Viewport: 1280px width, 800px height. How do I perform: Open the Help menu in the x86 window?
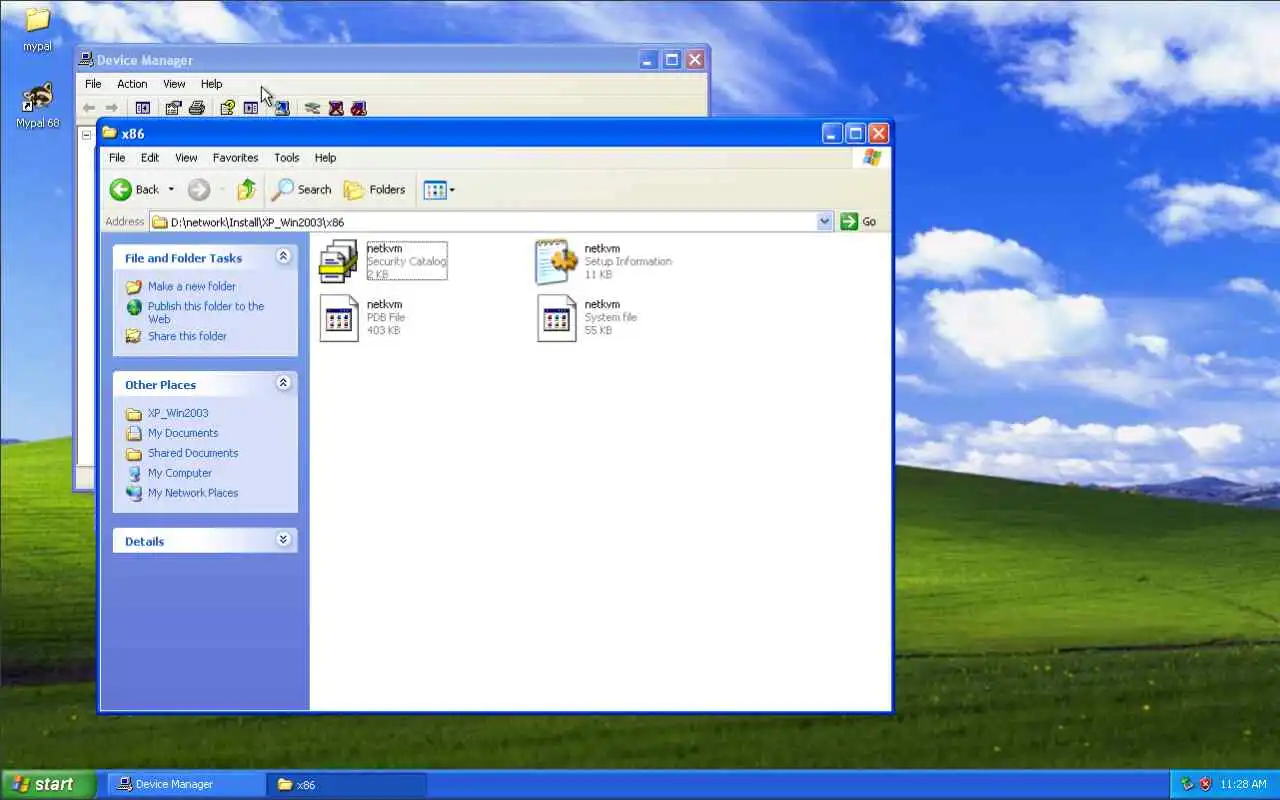(x=325, y=158)
